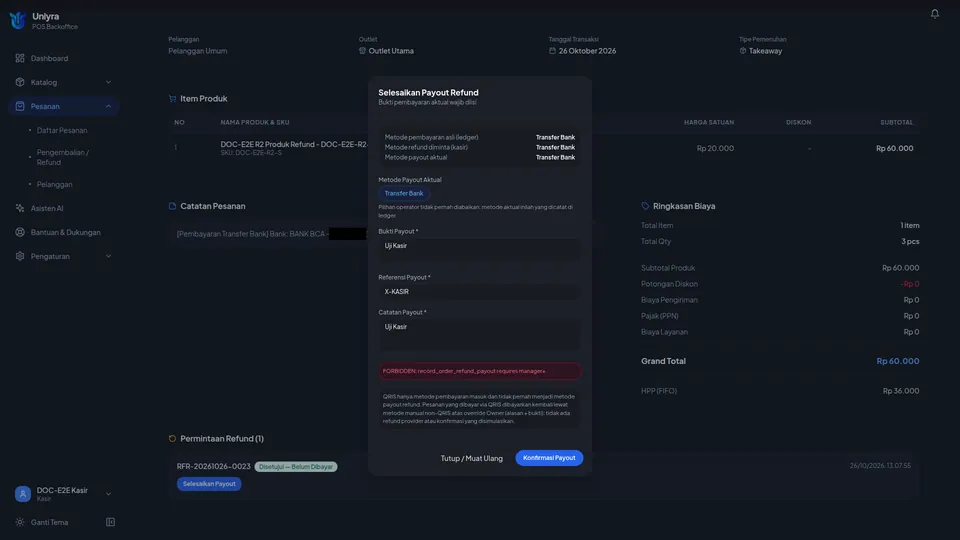Click the QRIS policy note paragraph
The width and height of the screenshot is (960, 540).
tap(479, 409)
